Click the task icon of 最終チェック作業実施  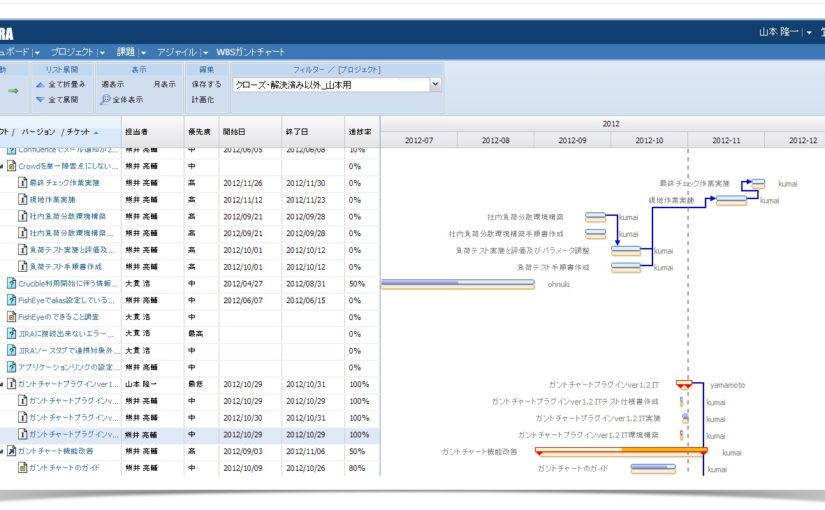23,183
